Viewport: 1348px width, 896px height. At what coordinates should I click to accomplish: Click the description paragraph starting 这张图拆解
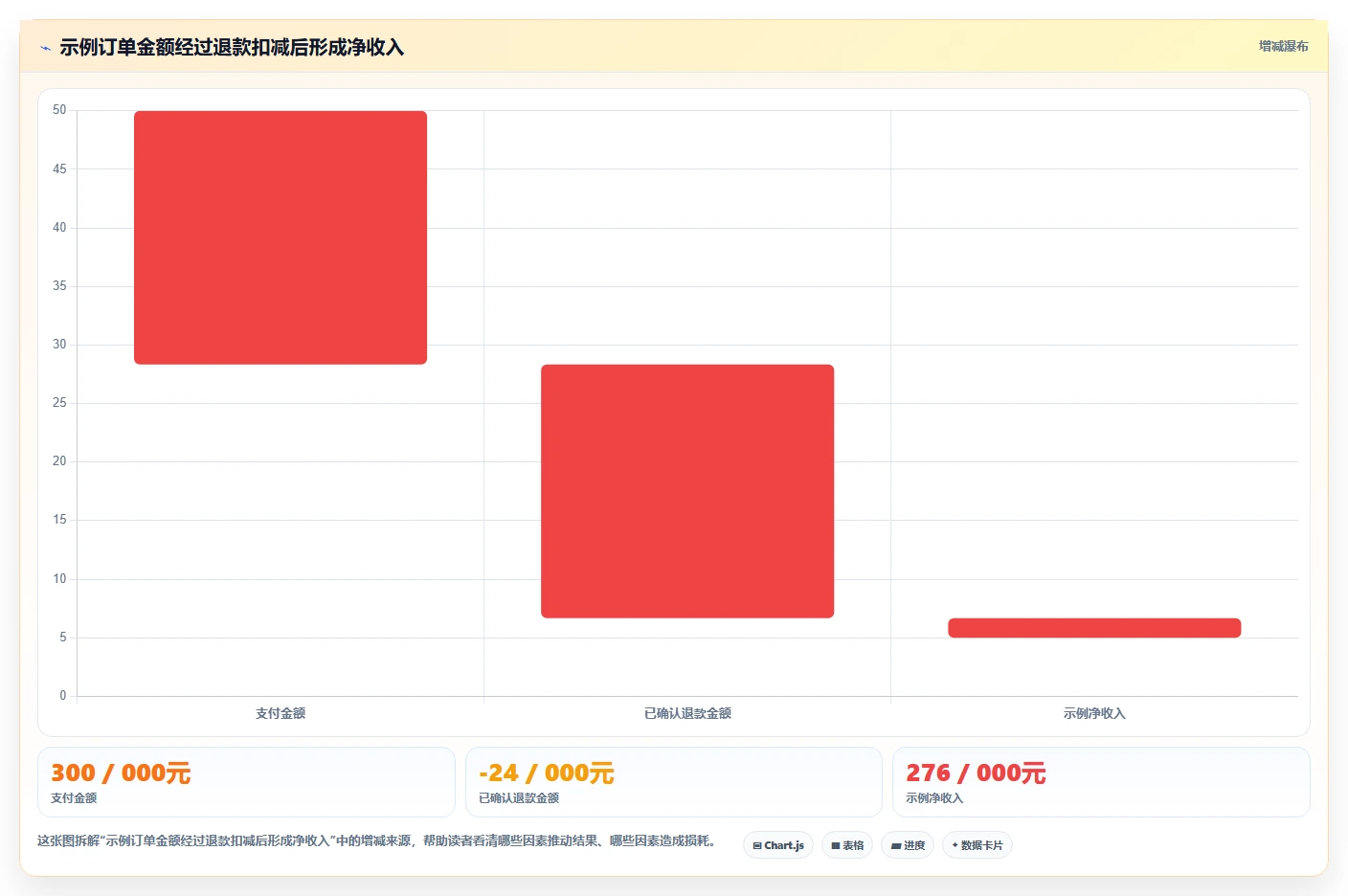click(377, 840)
